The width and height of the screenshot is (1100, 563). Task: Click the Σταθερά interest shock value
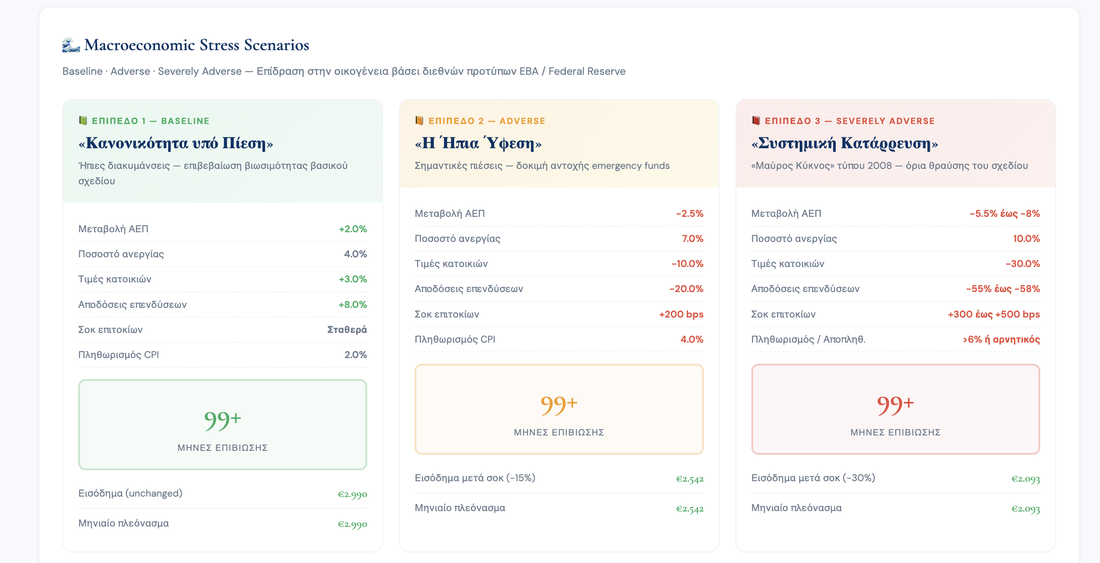point(347,330)
